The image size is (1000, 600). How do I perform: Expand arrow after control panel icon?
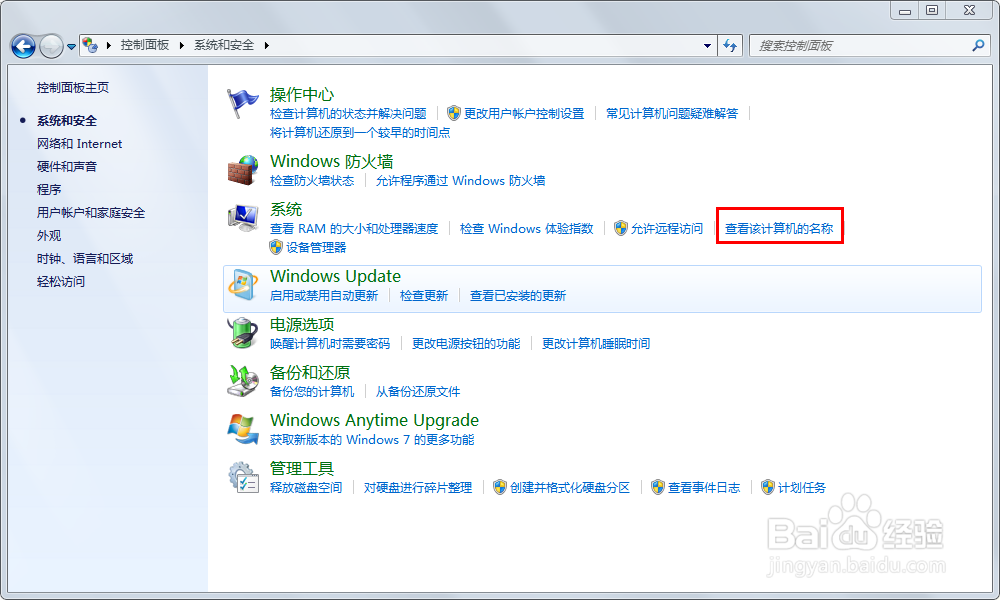[x=108, y=45]
